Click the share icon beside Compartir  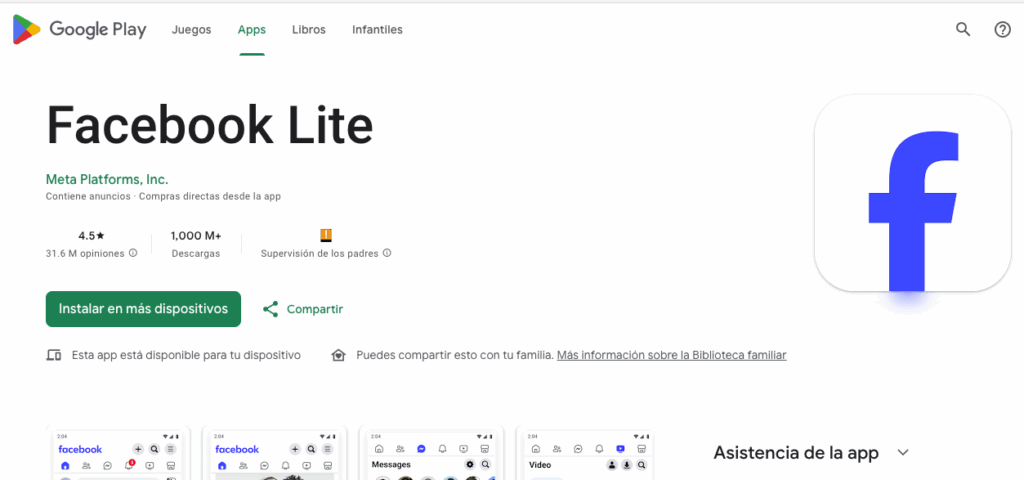tap(270, 309)
